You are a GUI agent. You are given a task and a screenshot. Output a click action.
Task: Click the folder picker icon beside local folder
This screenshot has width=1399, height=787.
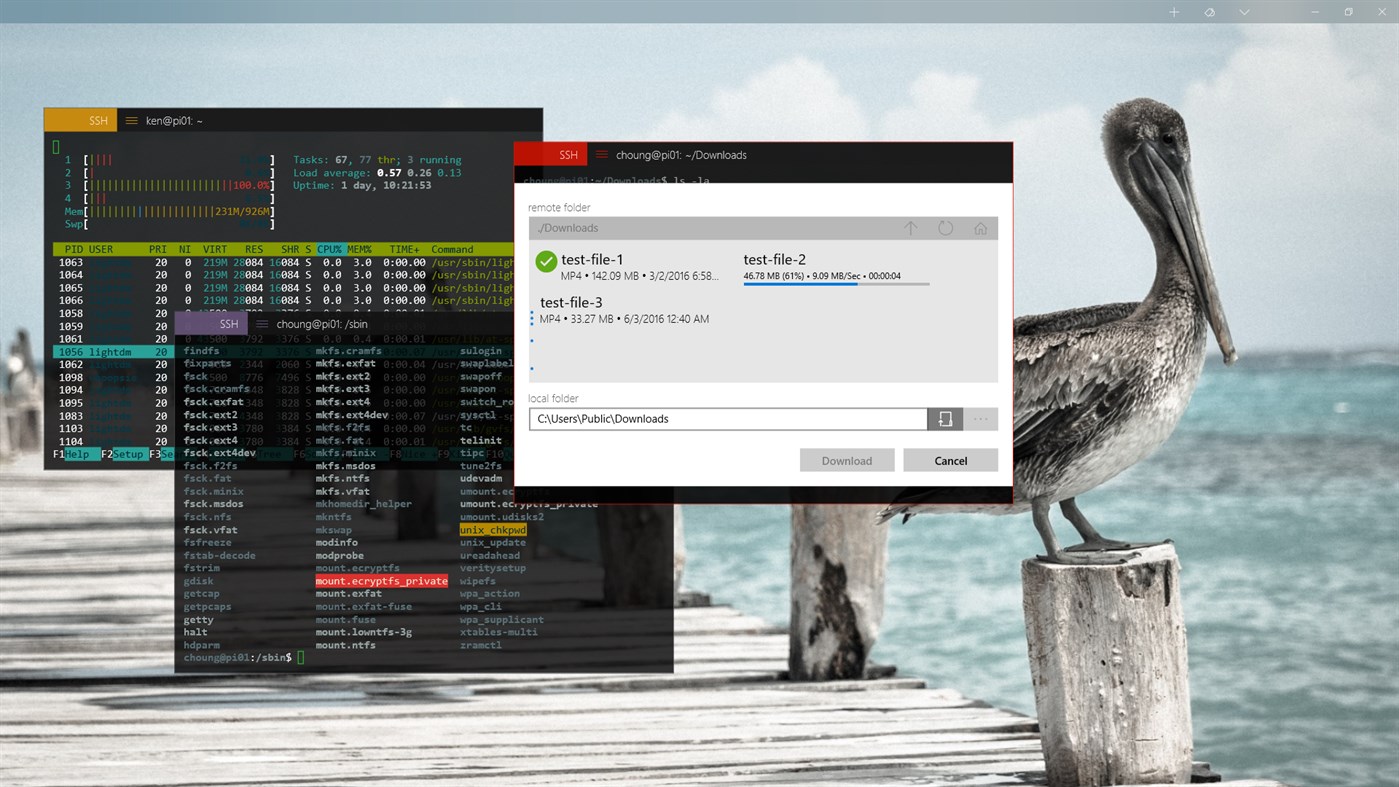click(945, 419)
